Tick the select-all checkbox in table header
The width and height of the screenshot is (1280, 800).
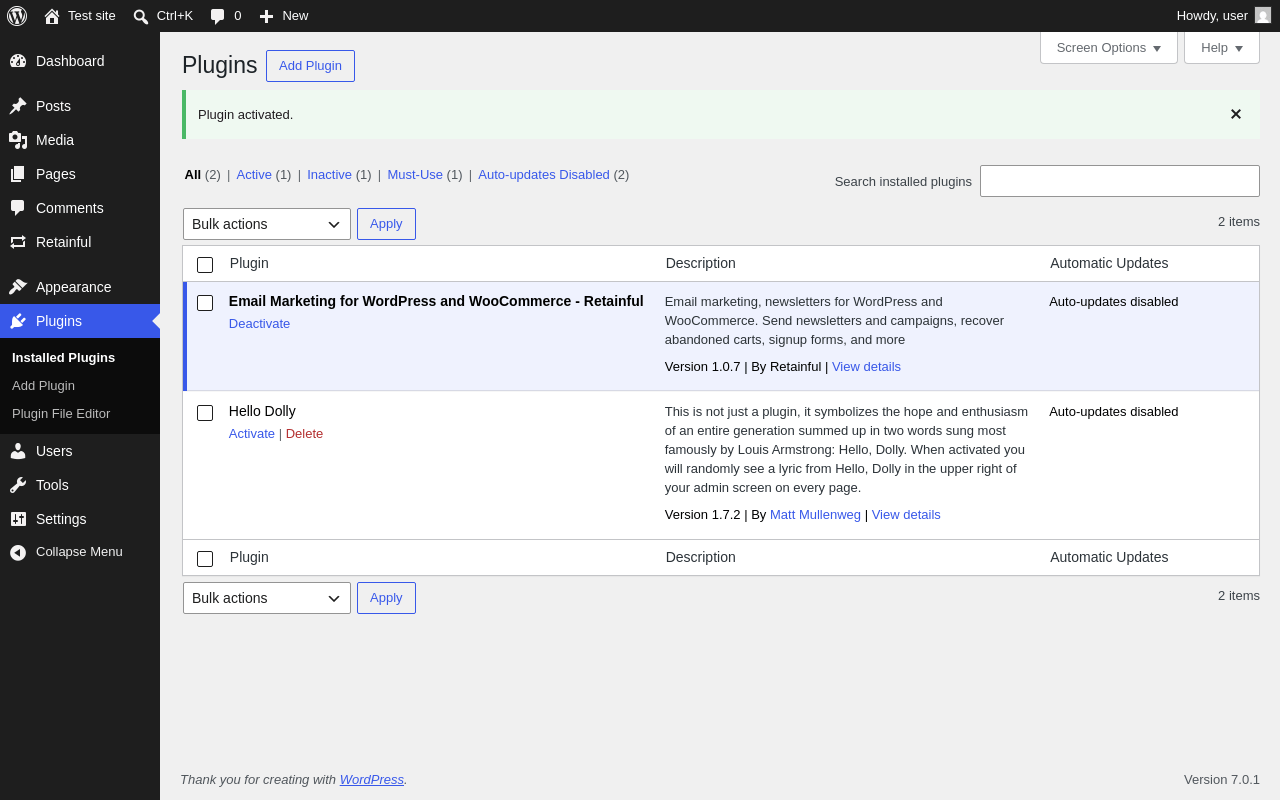point(205,265)
